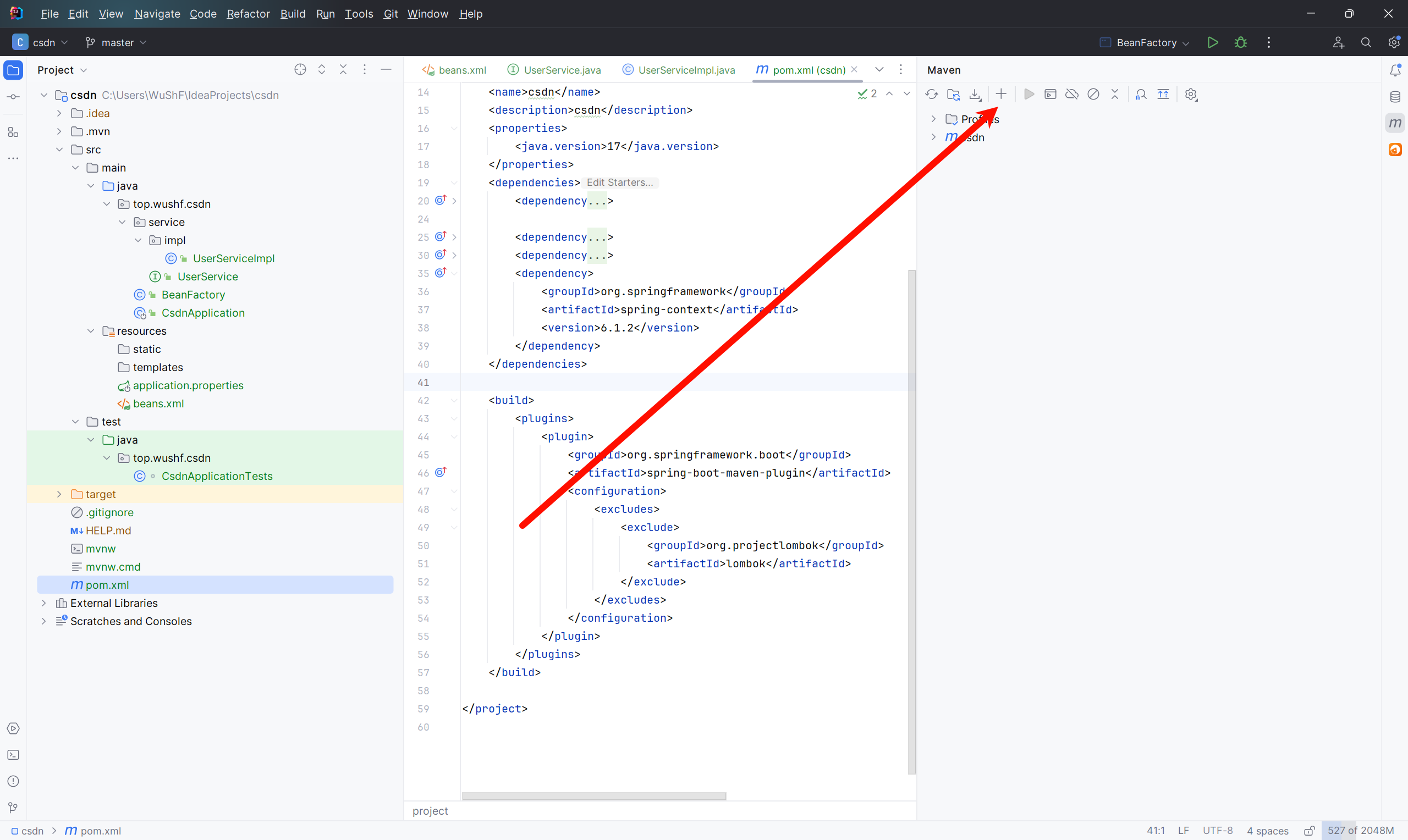
Task: Collapse the resources folder node
Action: (91, 331)
